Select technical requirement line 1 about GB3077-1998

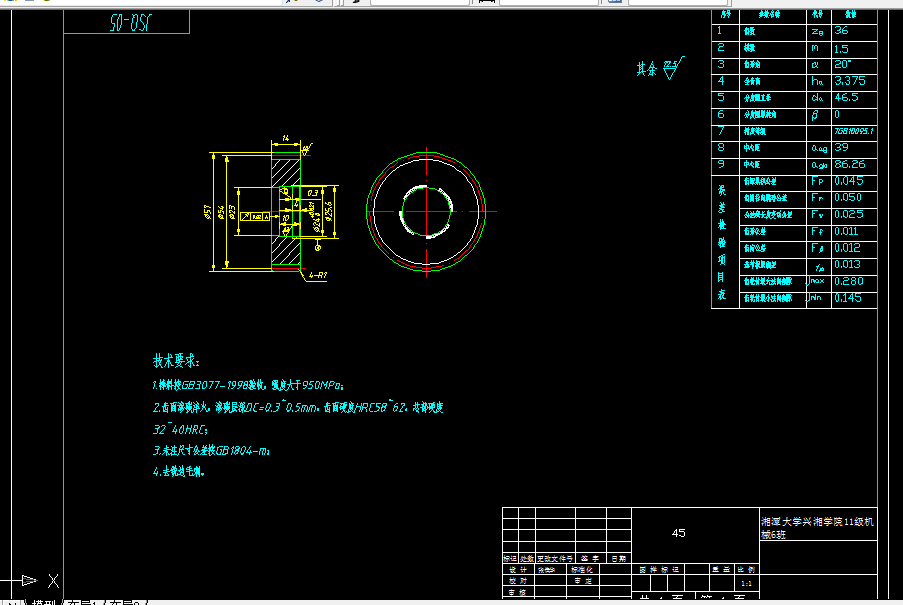(248, 385)
